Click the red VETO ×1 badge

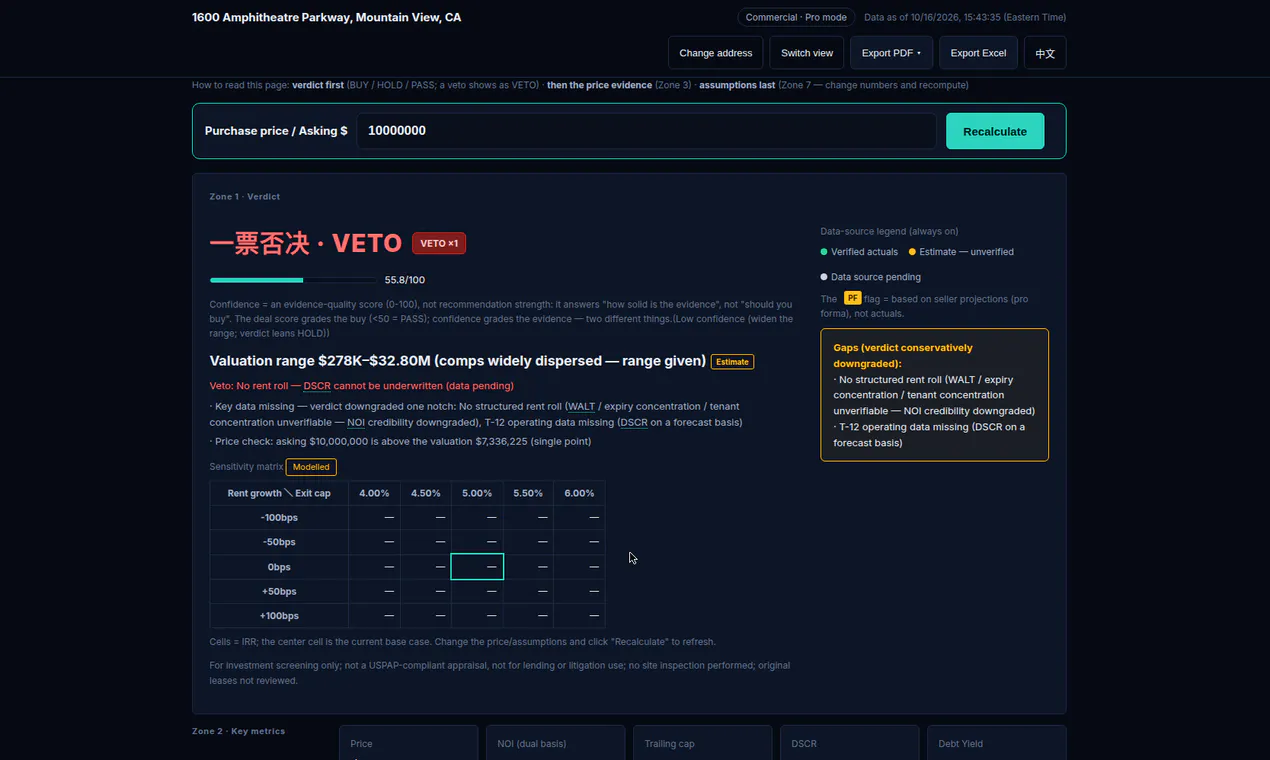pyautogui.click(x=439, y=243)
